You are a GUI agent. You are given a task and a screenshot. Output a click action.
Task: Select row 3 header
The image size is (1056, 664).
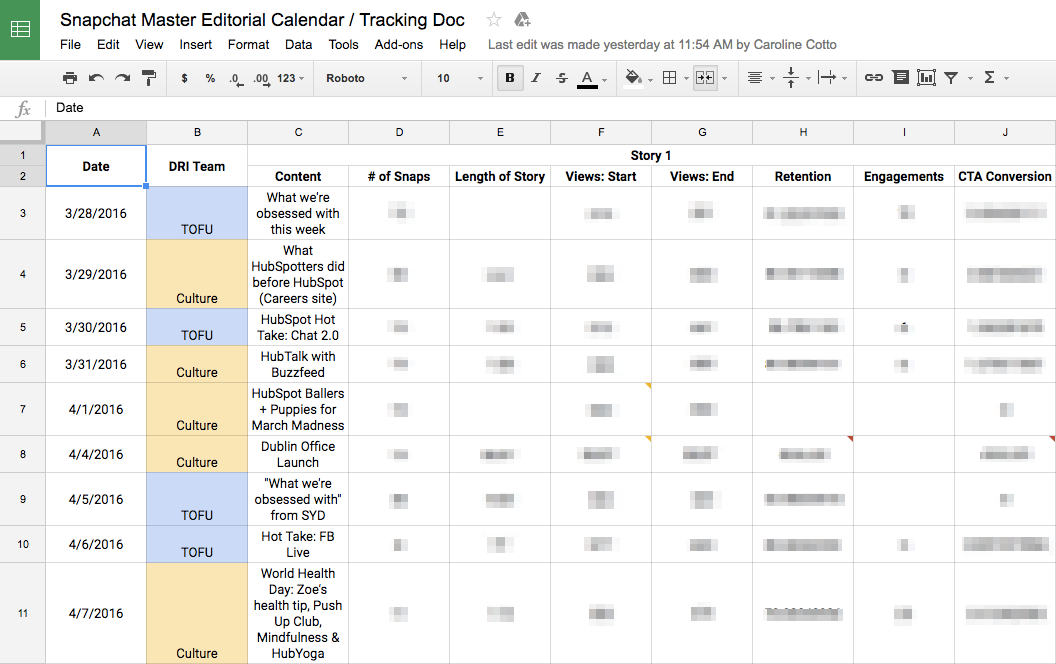[23, 213]
